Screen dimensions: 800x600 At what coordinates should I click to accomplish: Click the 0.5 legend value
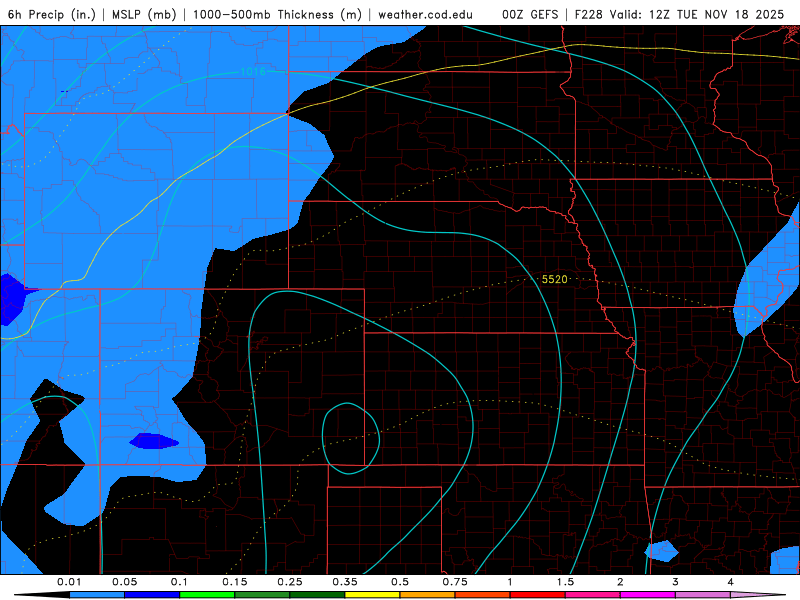tap(400, 582)
